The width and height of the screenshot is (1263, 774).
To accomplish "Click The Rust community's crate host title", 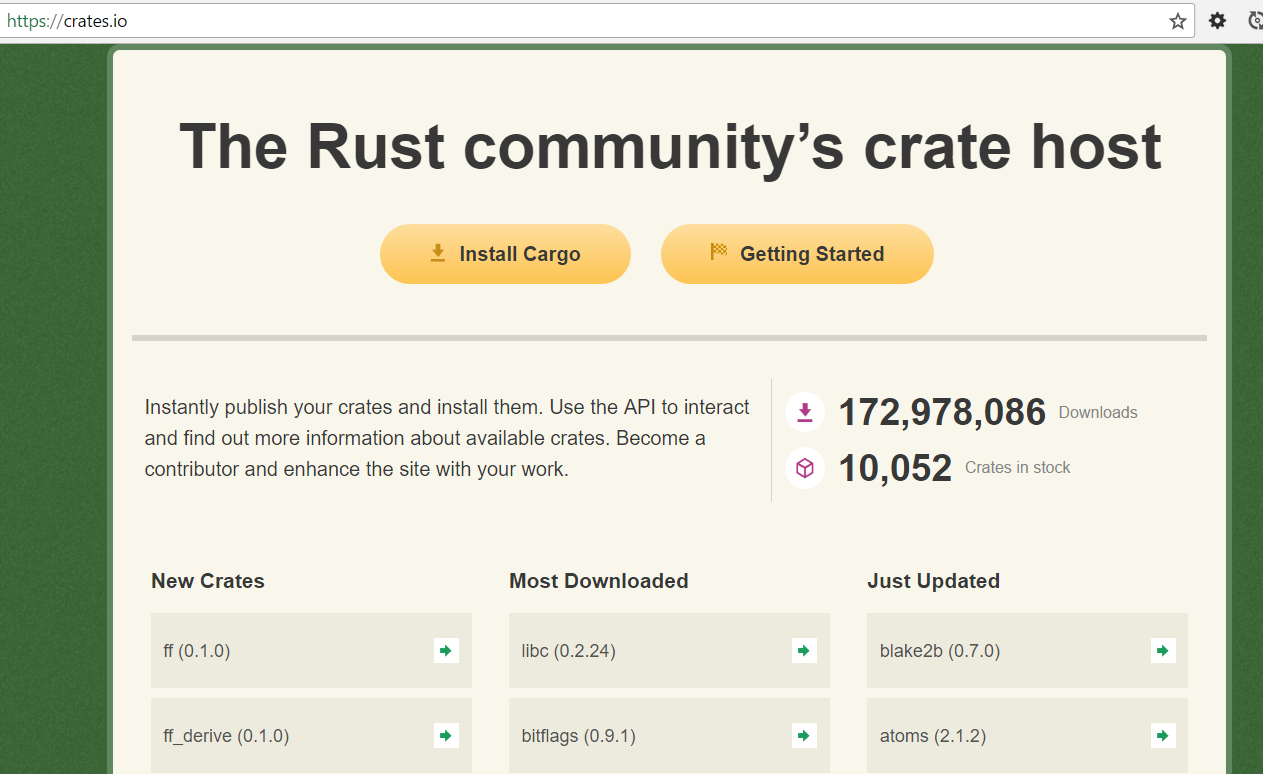I will tap(670, 147).
